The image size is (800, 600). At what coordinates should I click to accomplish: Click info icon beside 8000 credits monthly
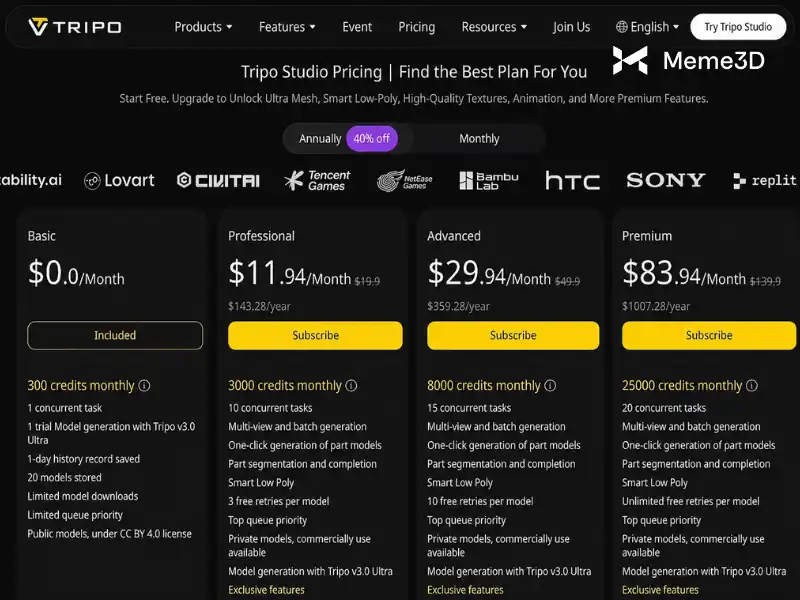(x=550, y=386)
